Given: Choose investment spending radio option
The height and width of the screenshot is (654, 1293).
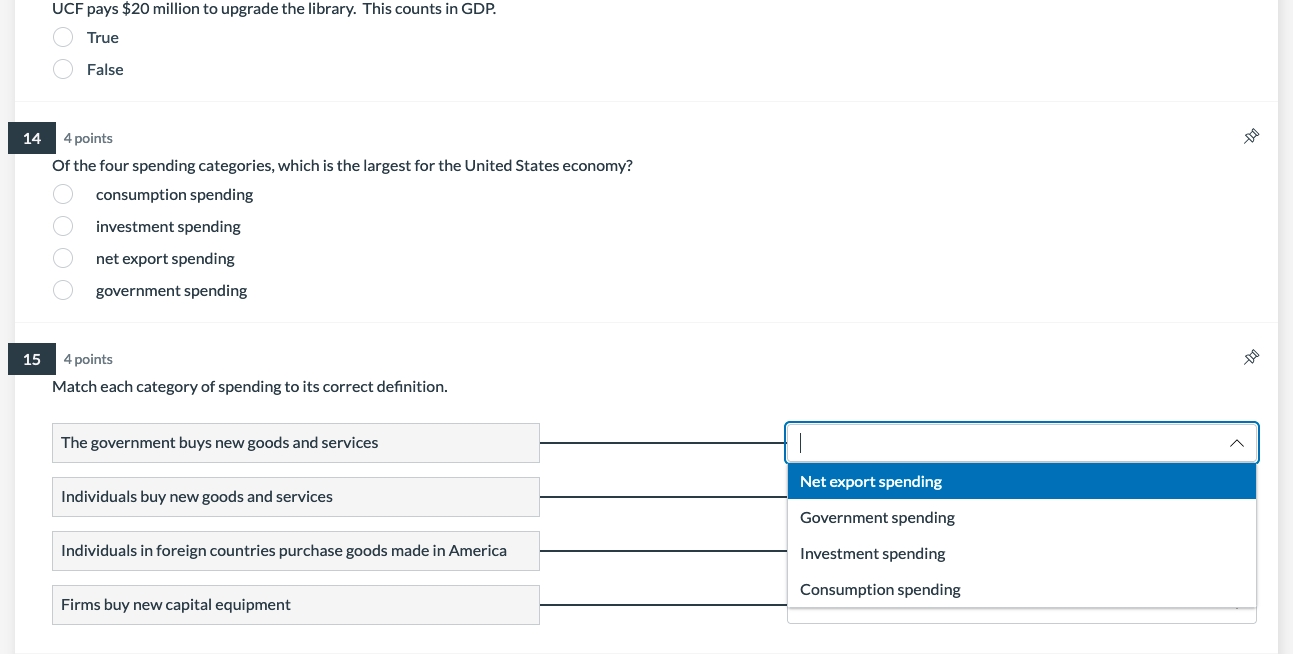Looking at the screenshot, I should (x=63, y=226).
